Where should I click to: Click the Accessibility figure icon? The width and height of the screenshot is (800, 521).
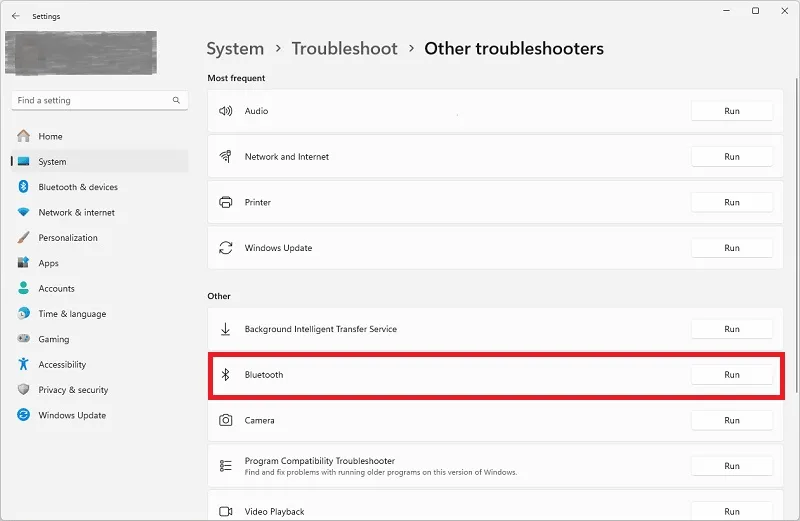[23, 364]
